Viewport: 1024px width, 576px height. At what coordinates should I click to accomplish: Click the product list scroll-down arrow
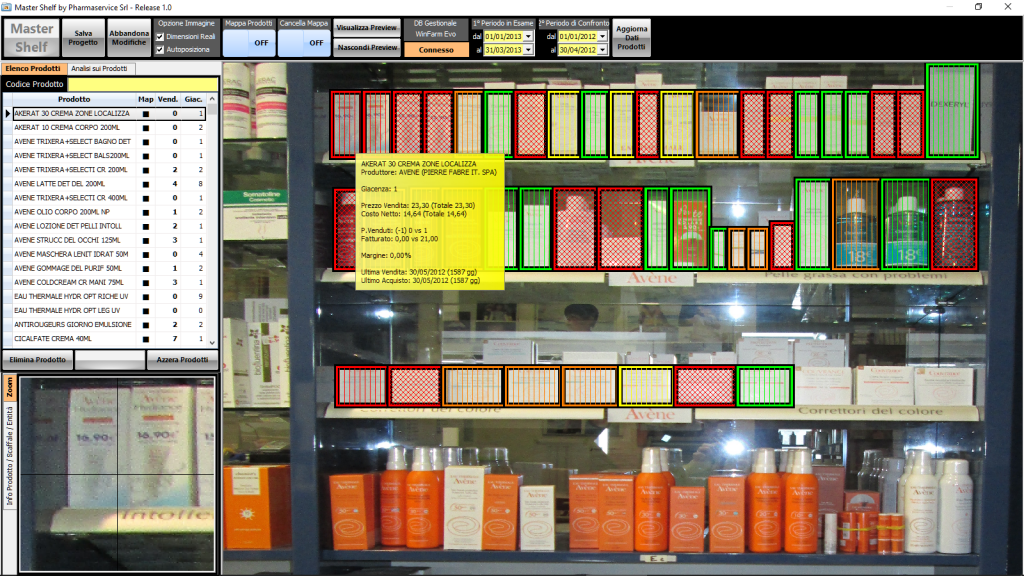pos(212,342)
